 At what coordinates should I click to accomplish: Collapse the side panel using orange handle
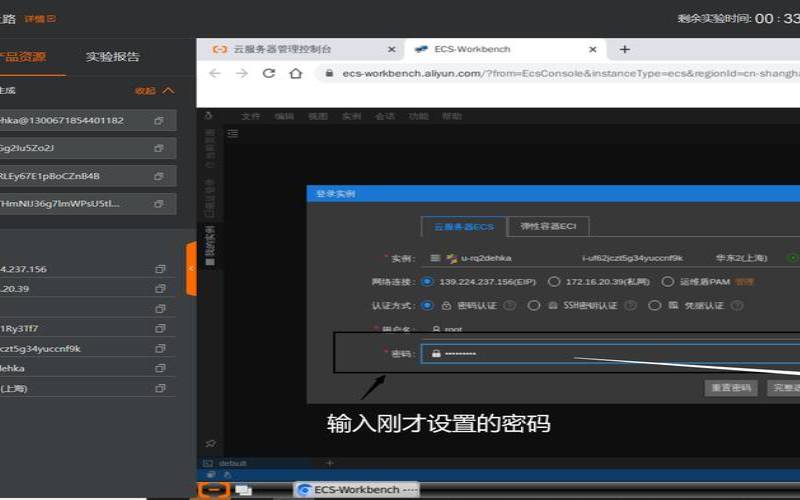click(x=191, y=269)
